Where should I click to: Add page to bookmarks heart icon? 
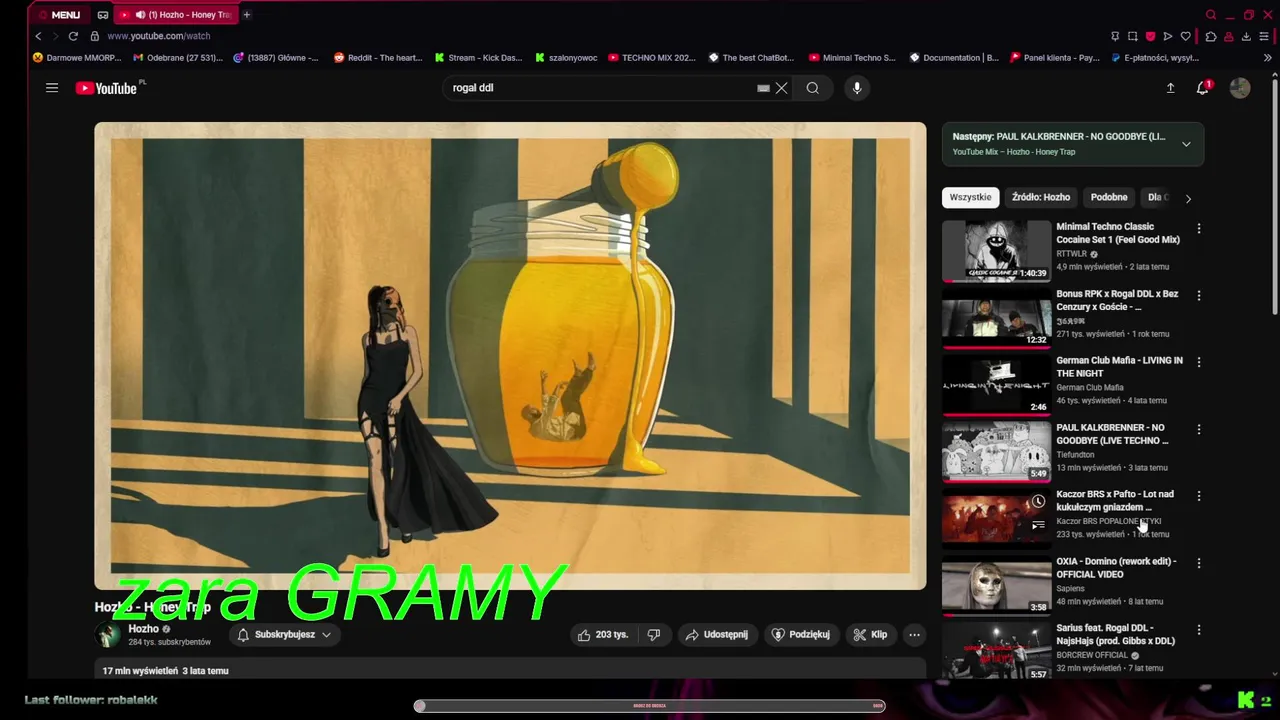click(1186, 36)
